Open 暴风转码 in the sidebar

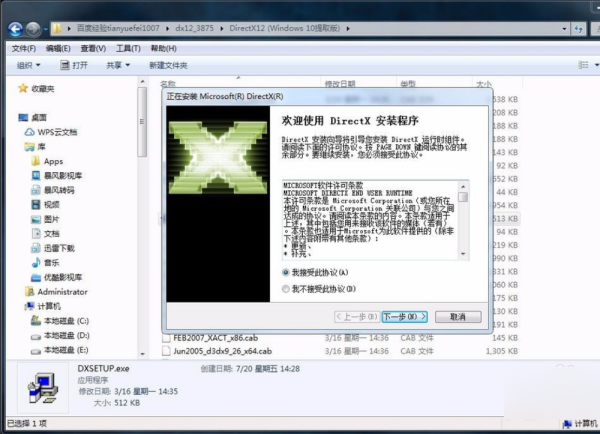[53, 190]
